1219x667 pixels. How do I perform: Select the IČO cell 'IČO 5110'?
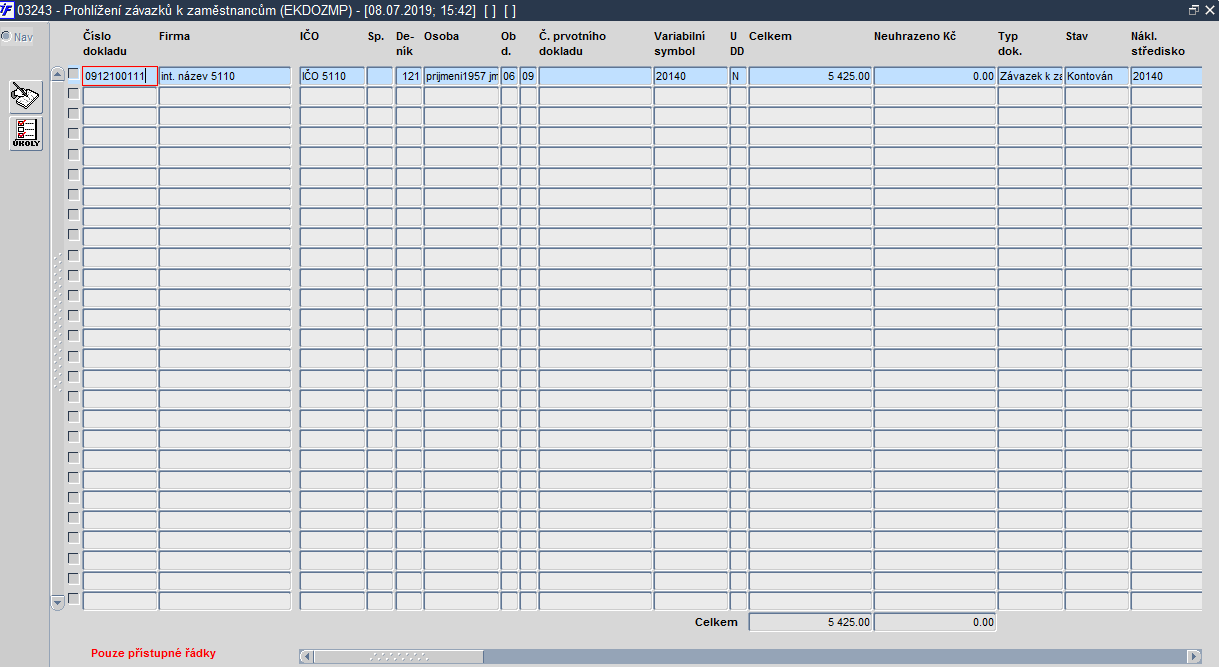pyautogui.click(x=332, y=75)
